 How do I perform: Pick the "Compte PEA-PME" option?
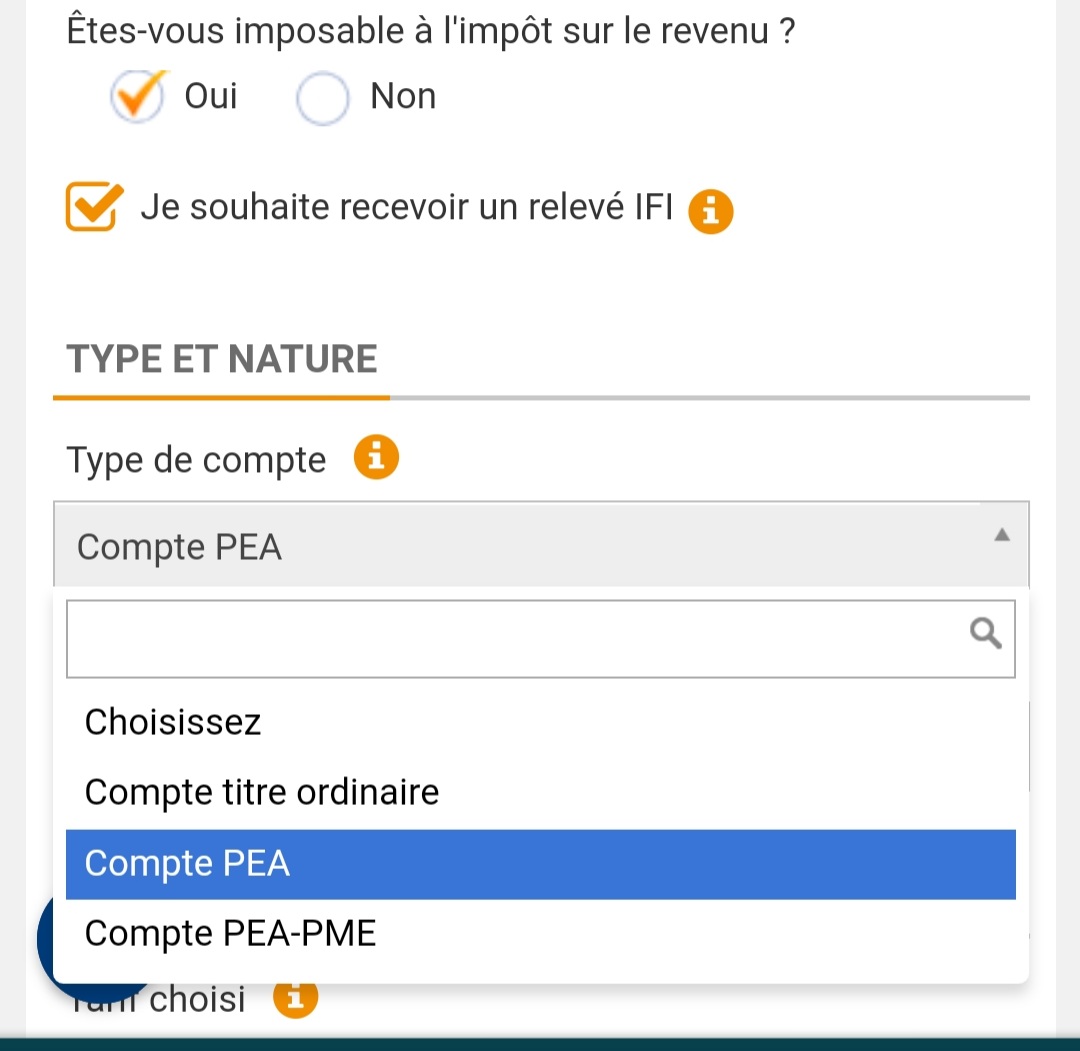coord(230,933)
